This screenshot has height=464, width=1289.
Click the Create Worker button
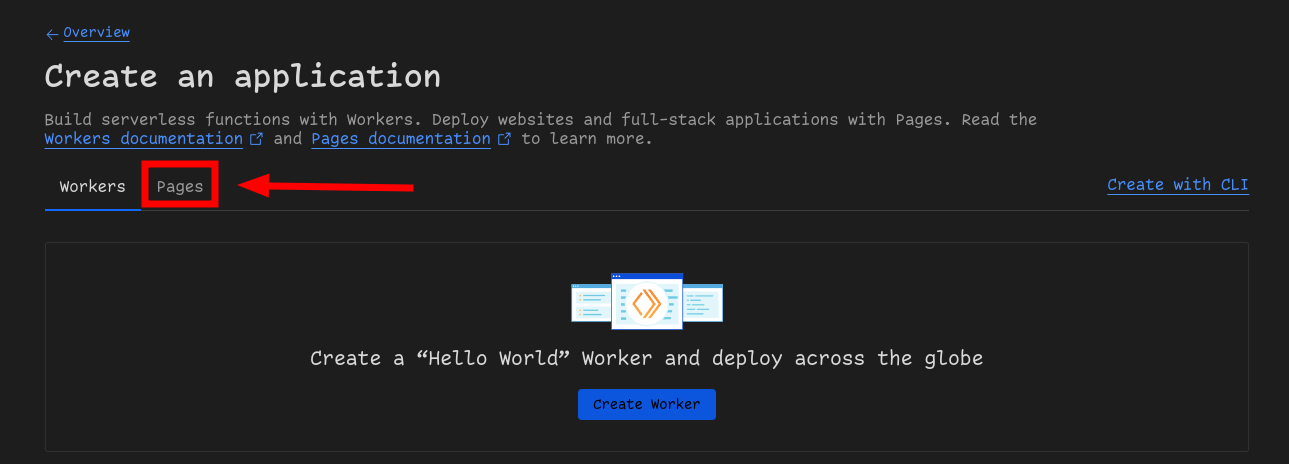(x=647, y=404)
